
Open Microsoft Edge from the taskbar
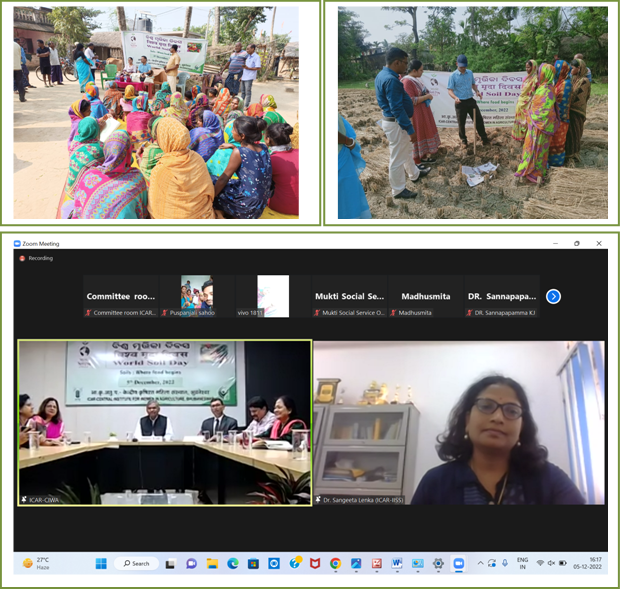[233, 563]
